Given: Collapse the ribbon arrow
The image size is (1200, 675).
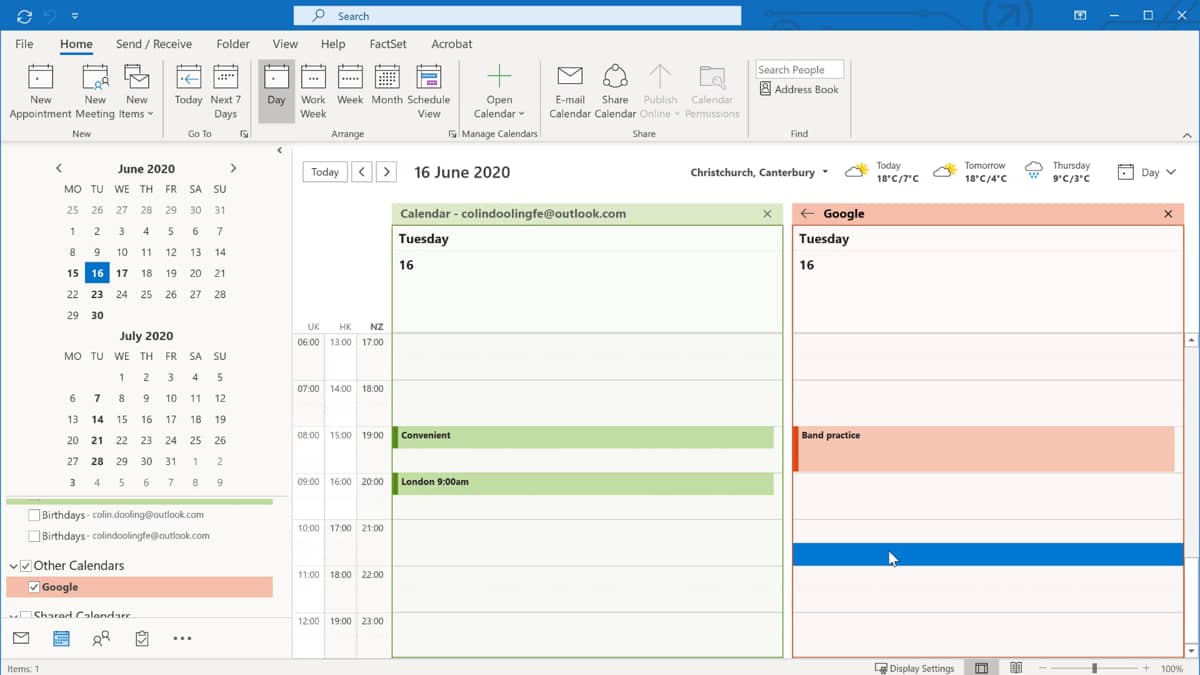Looking at the screenshot, I should pos(1188,135).
